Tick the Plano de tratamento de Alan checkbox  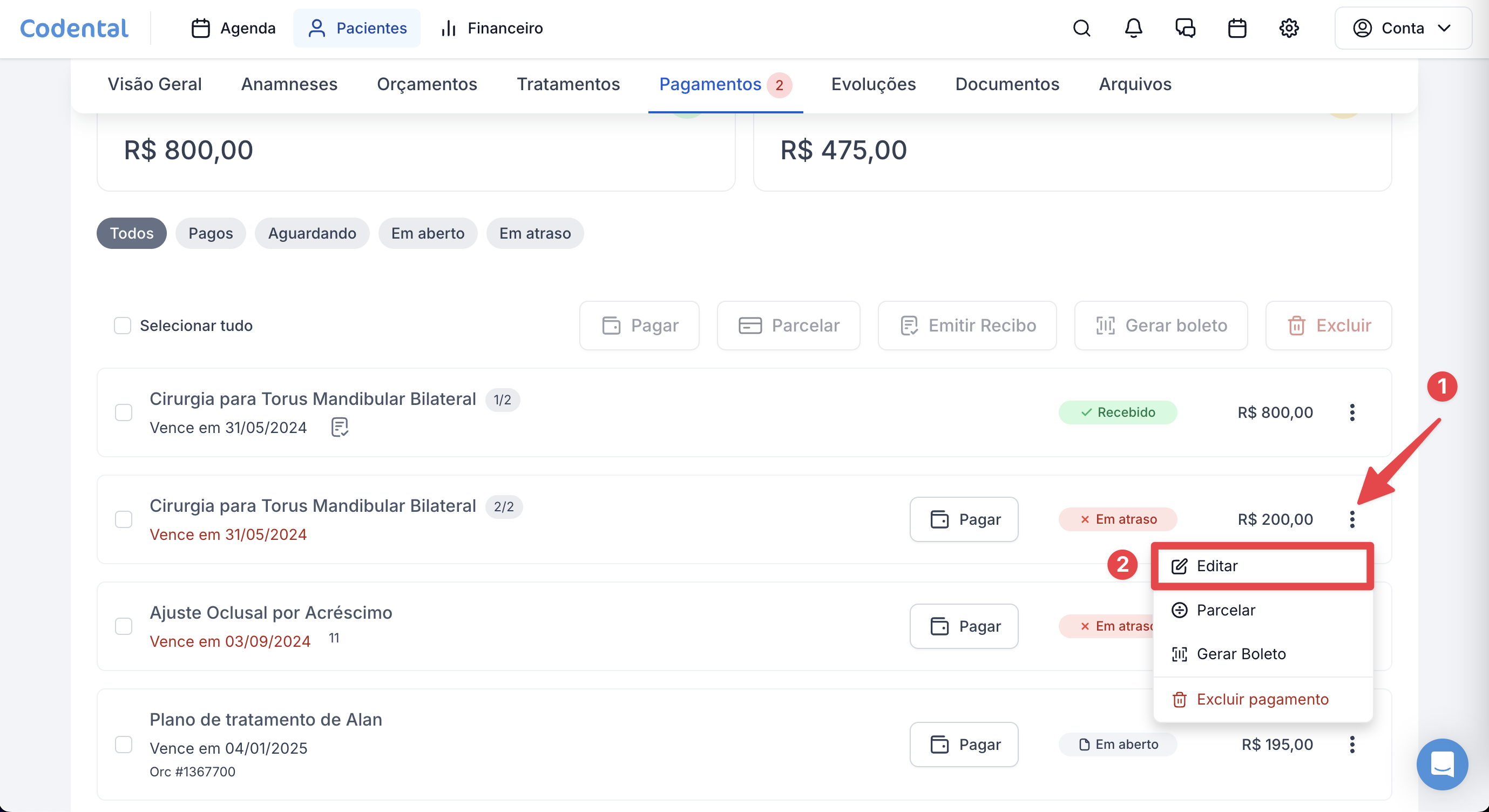[x=124, y=744]
